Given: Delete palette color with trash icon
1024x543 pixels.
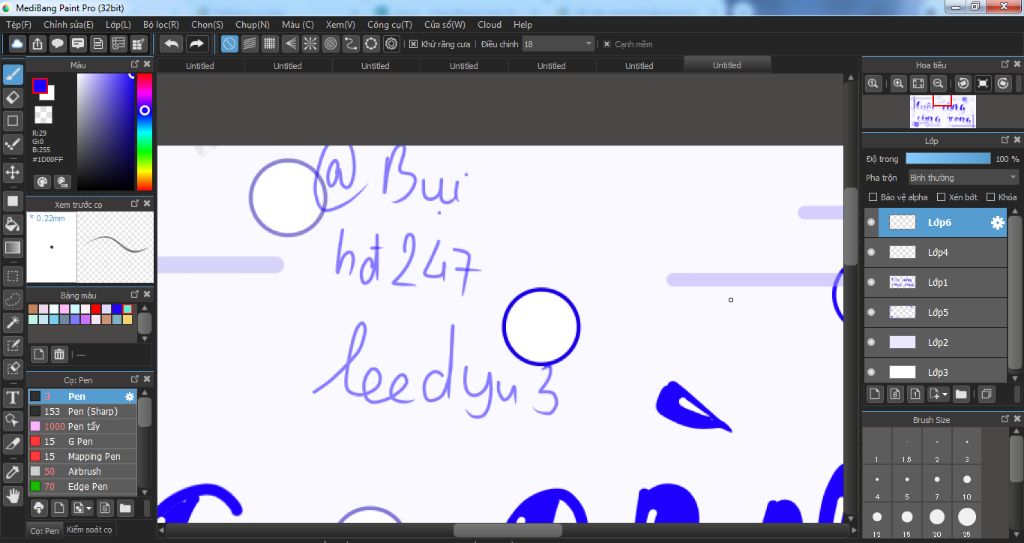Looking at the screenshot, I should (x=59, y=354).
